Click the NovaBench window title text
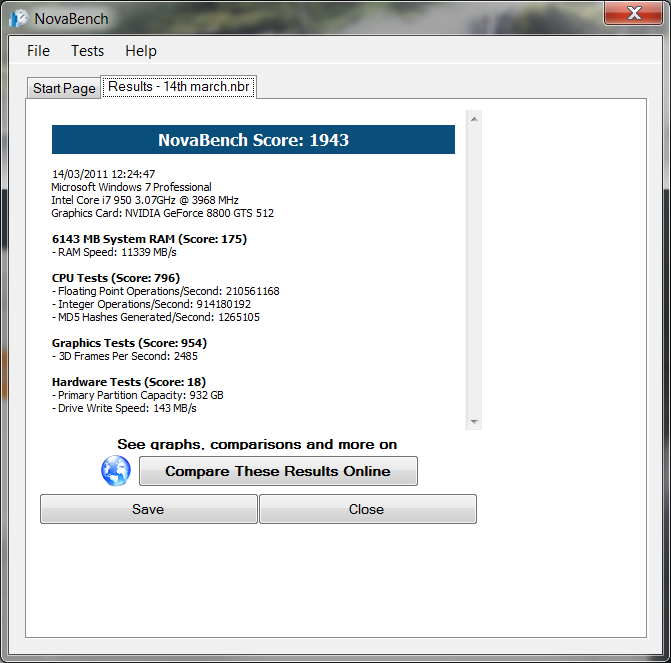 71,19
